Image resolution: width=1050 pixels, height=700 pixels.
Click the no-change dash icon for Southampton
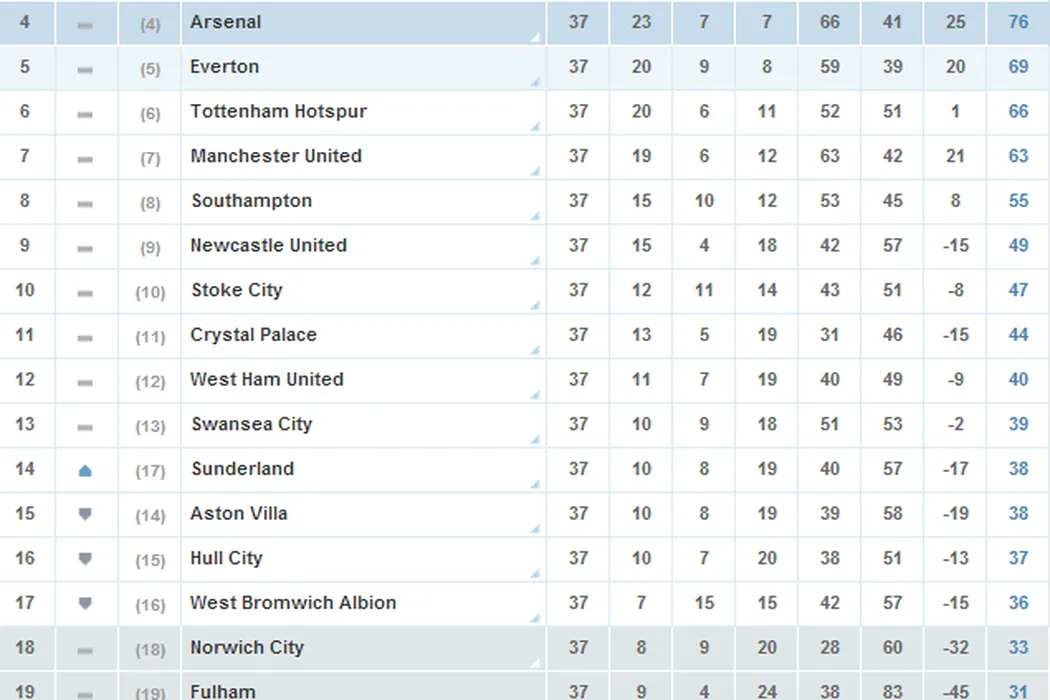(x=85, y=203)
